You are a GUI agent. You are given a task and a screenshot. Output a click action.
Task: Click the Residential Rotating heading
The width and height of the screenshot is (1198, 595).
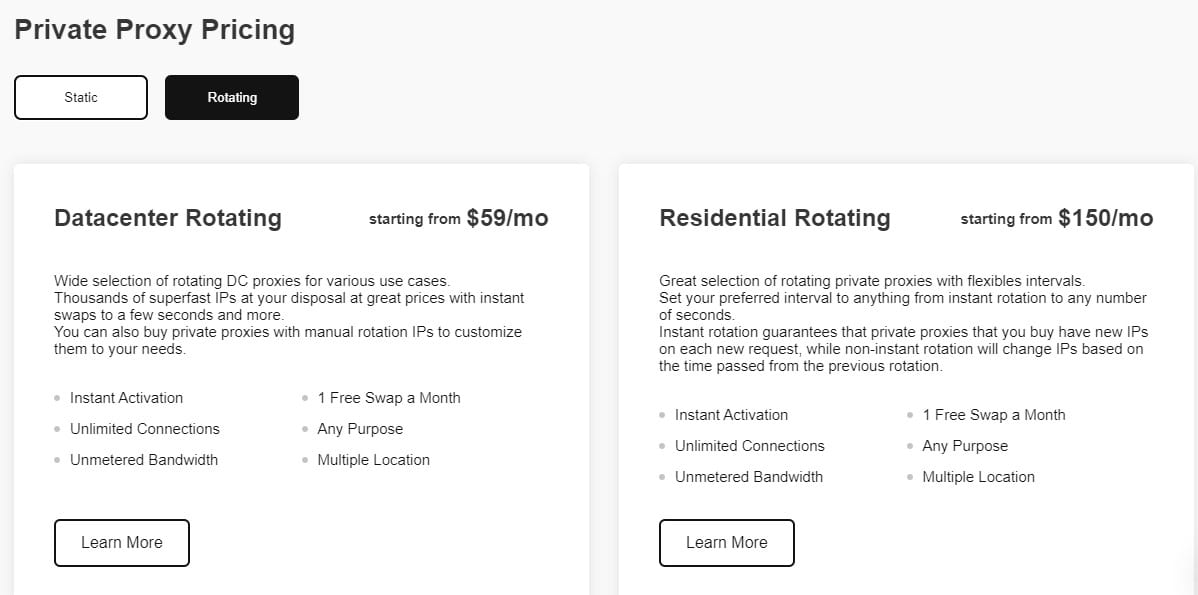coord(775,218)
